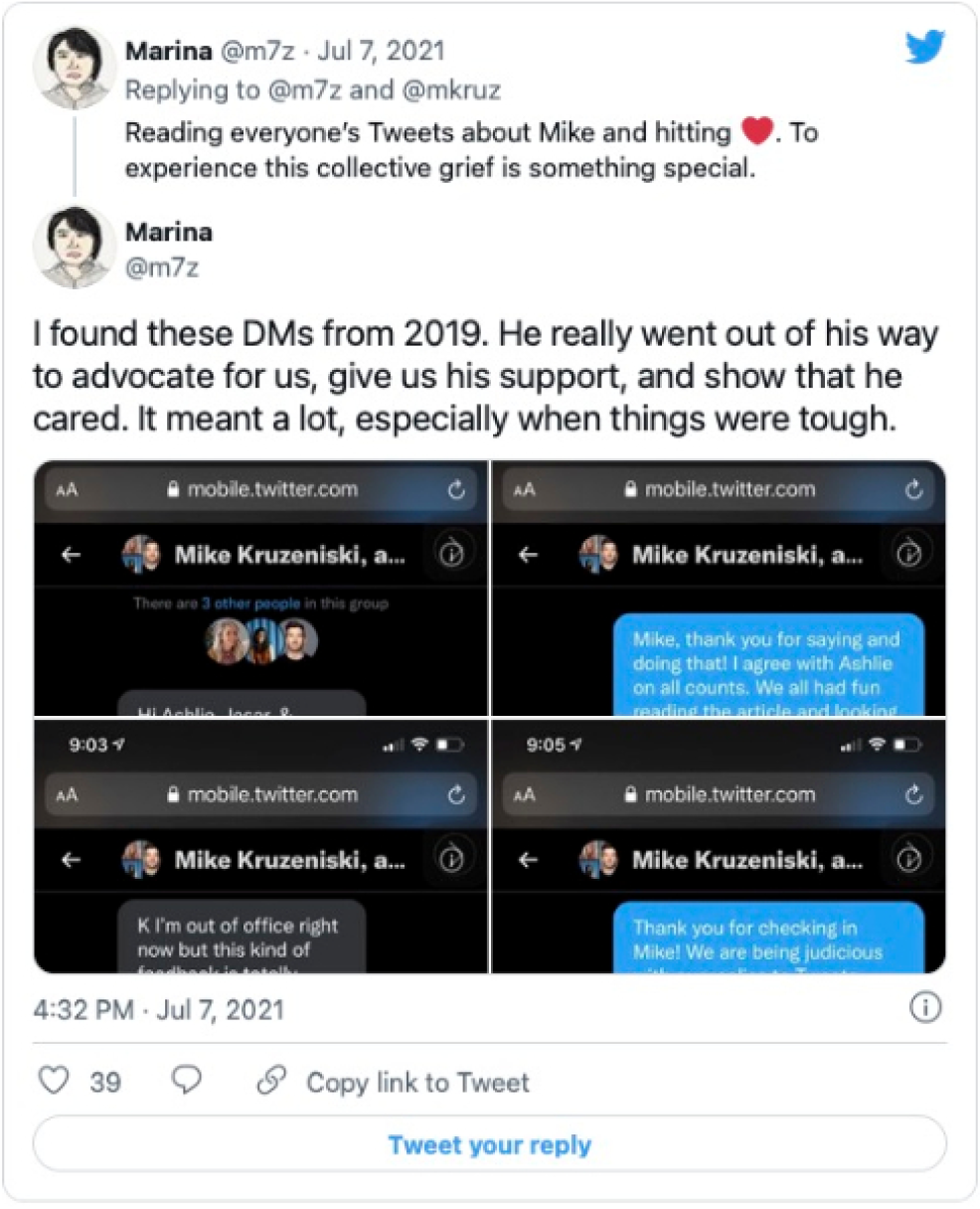Open the tweet info circle icon
Image resolution: width=980 pixels, height=1209 pixels.
coord(925,1009)
